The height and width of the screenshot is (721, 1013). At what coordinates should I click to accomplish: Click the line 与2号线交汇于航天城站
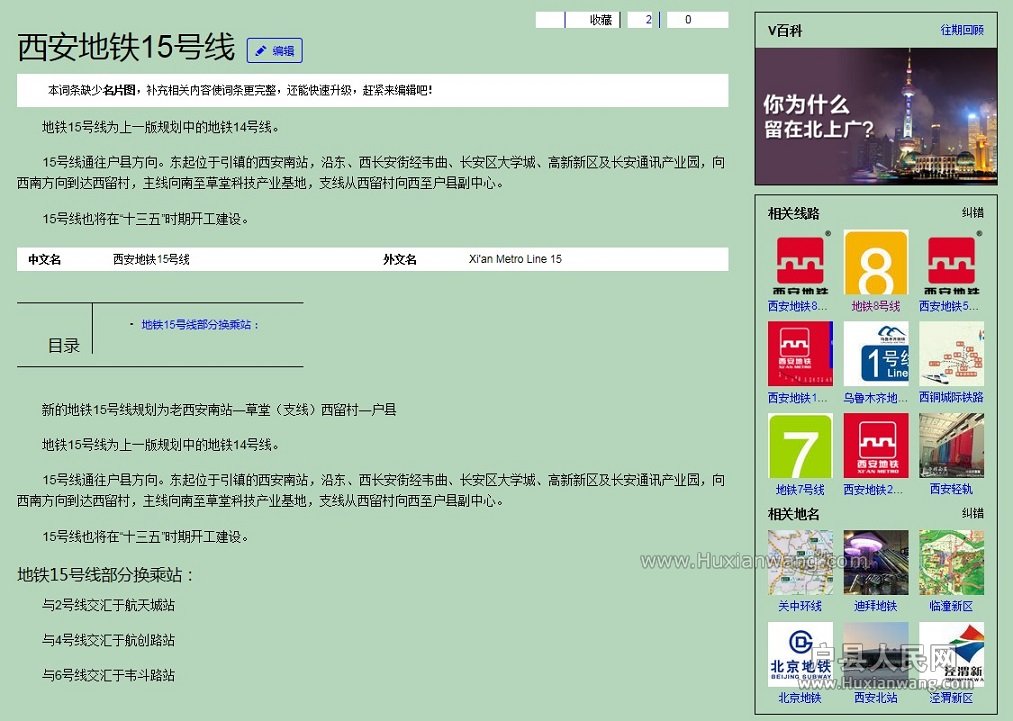pyautogui.click(x=109, y=605)
